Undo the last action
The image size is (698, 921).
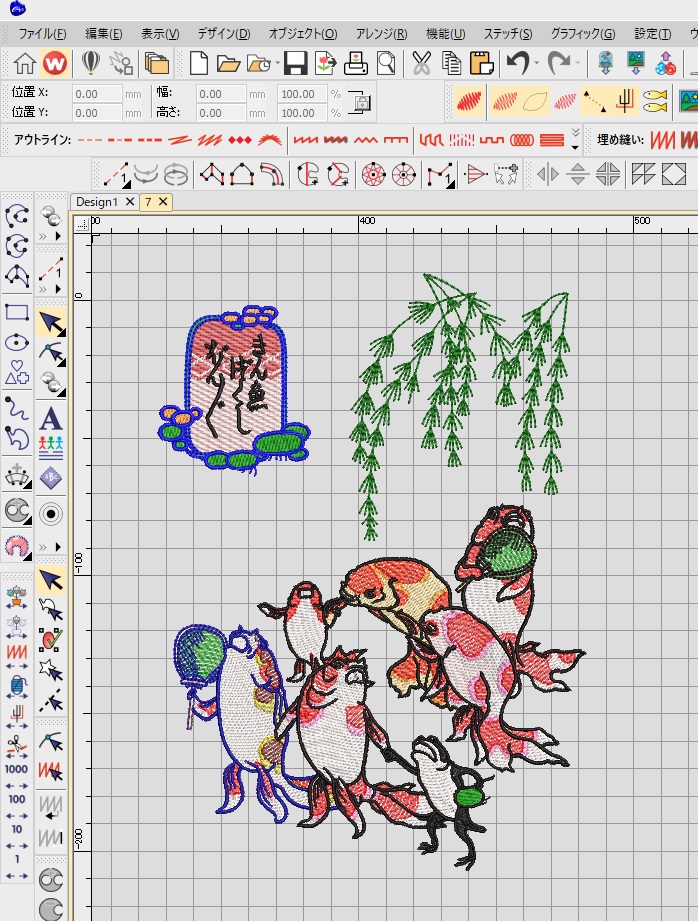point(518,63)
